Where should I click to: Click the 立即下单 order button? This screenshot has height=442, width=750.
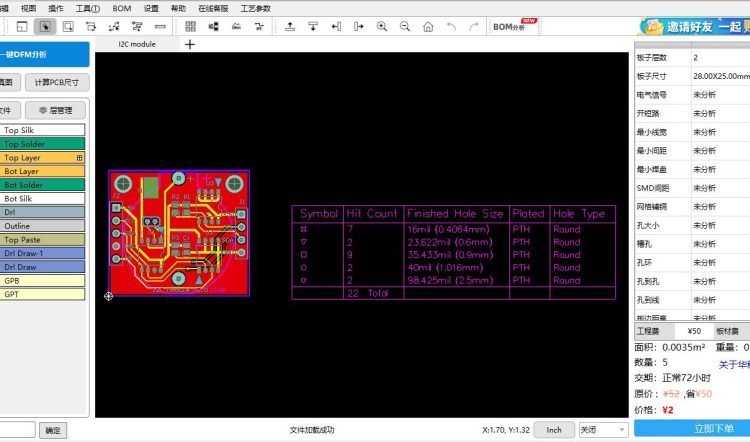pos(692,429)
